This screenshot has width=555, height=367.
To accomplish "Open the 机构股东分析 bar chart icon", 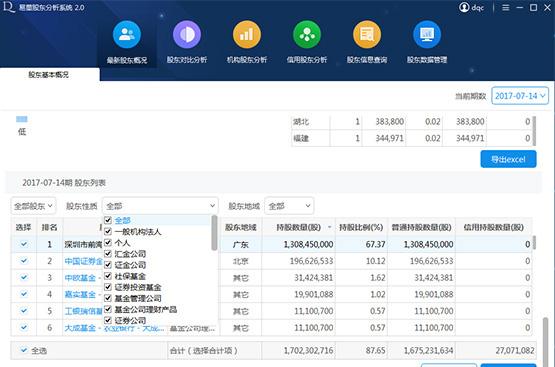I will pos(247,35).
